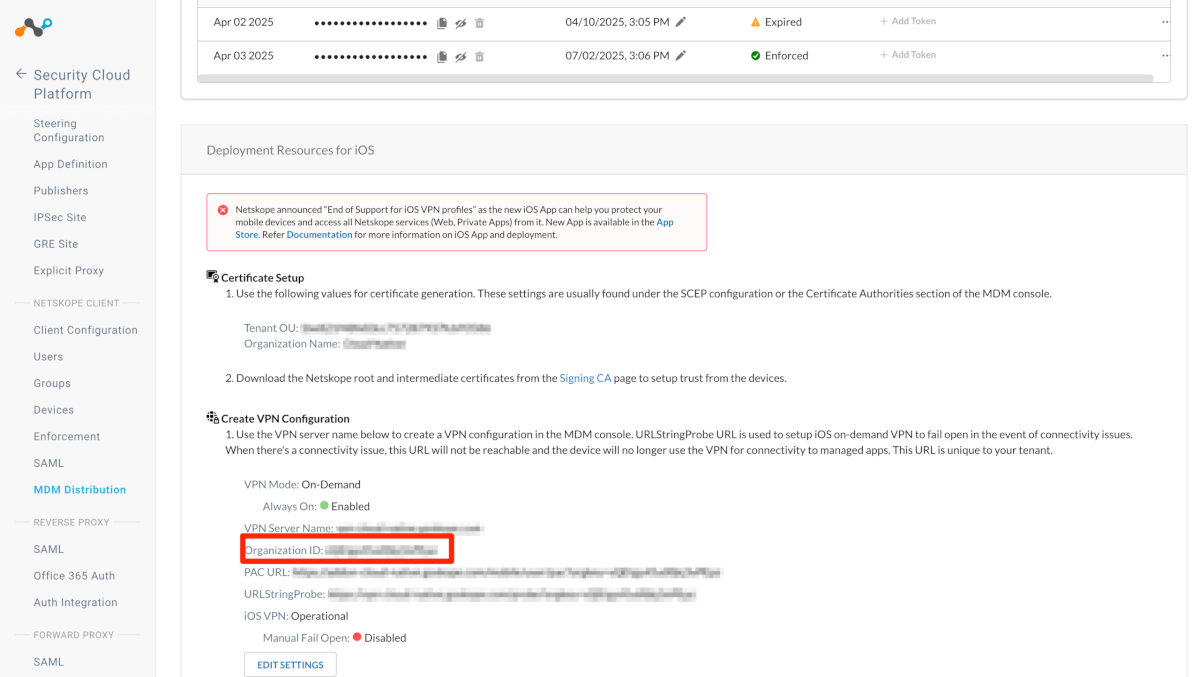This screenshot has width=1200, height=677.
Task: Reveal the hidden Apr 02 2025 token
Action: [x=460, y=22]
